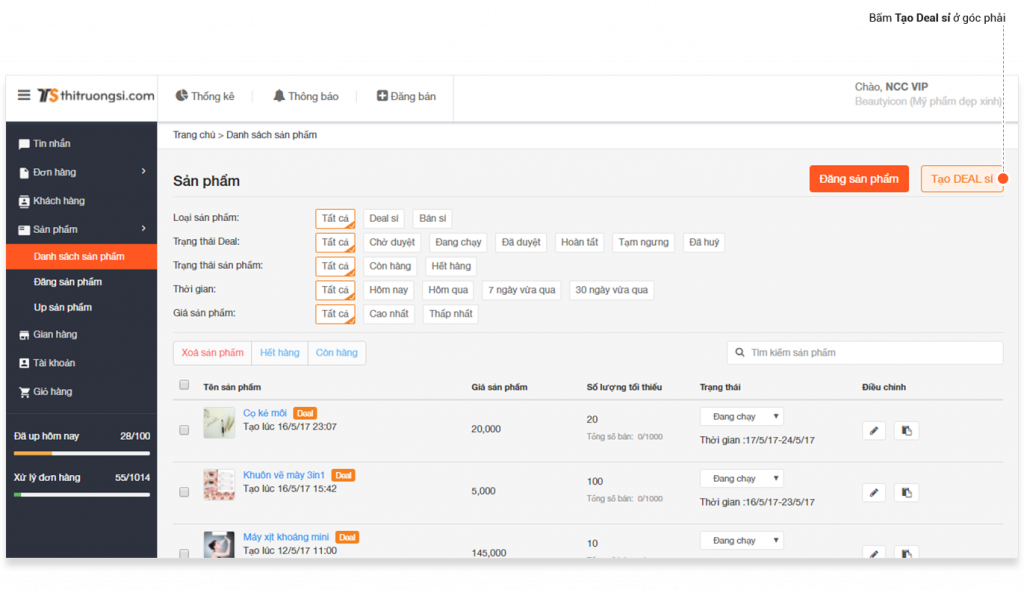
Task: Open the Khuôn vẽ mày 3in1 link
Action: pyautogui.click(x=284, y=475)
